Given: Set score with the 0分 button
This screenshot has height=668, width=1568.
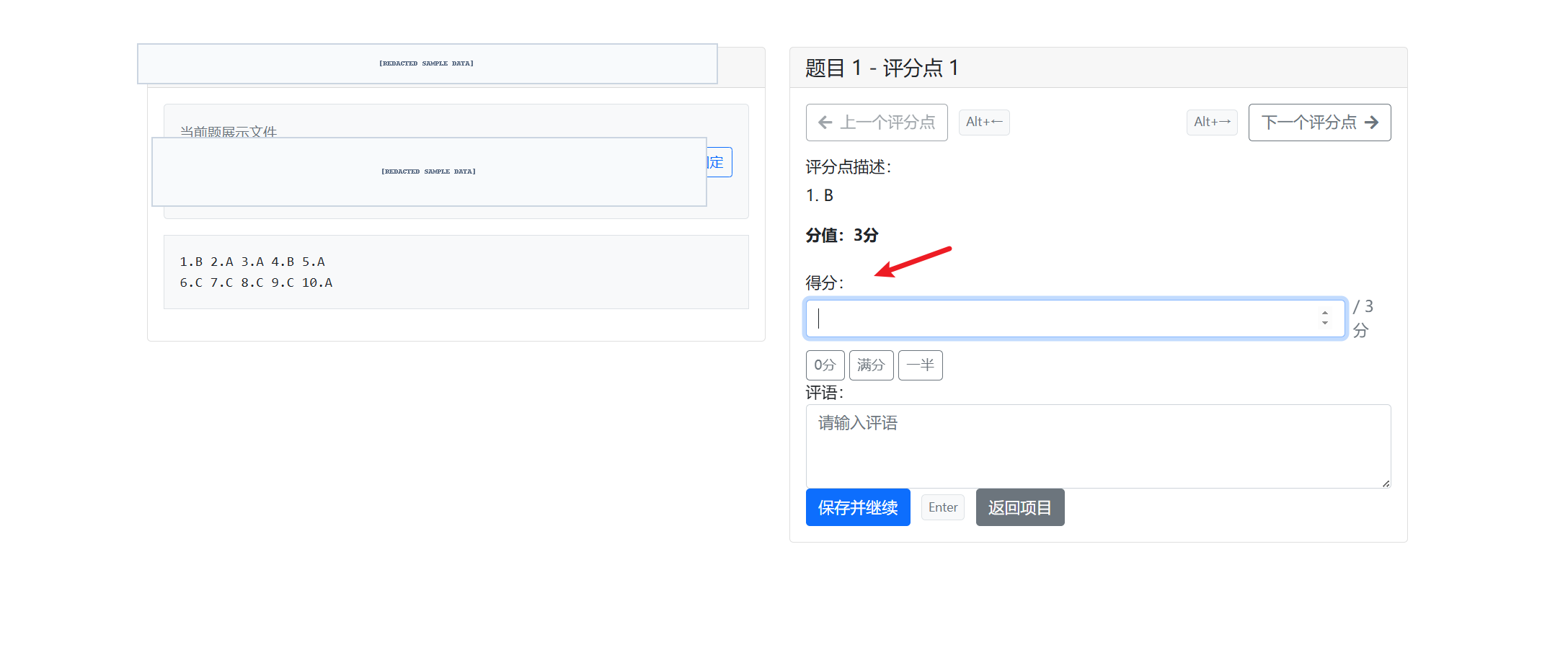Looking at the screenshot, I should pos(825,365).
